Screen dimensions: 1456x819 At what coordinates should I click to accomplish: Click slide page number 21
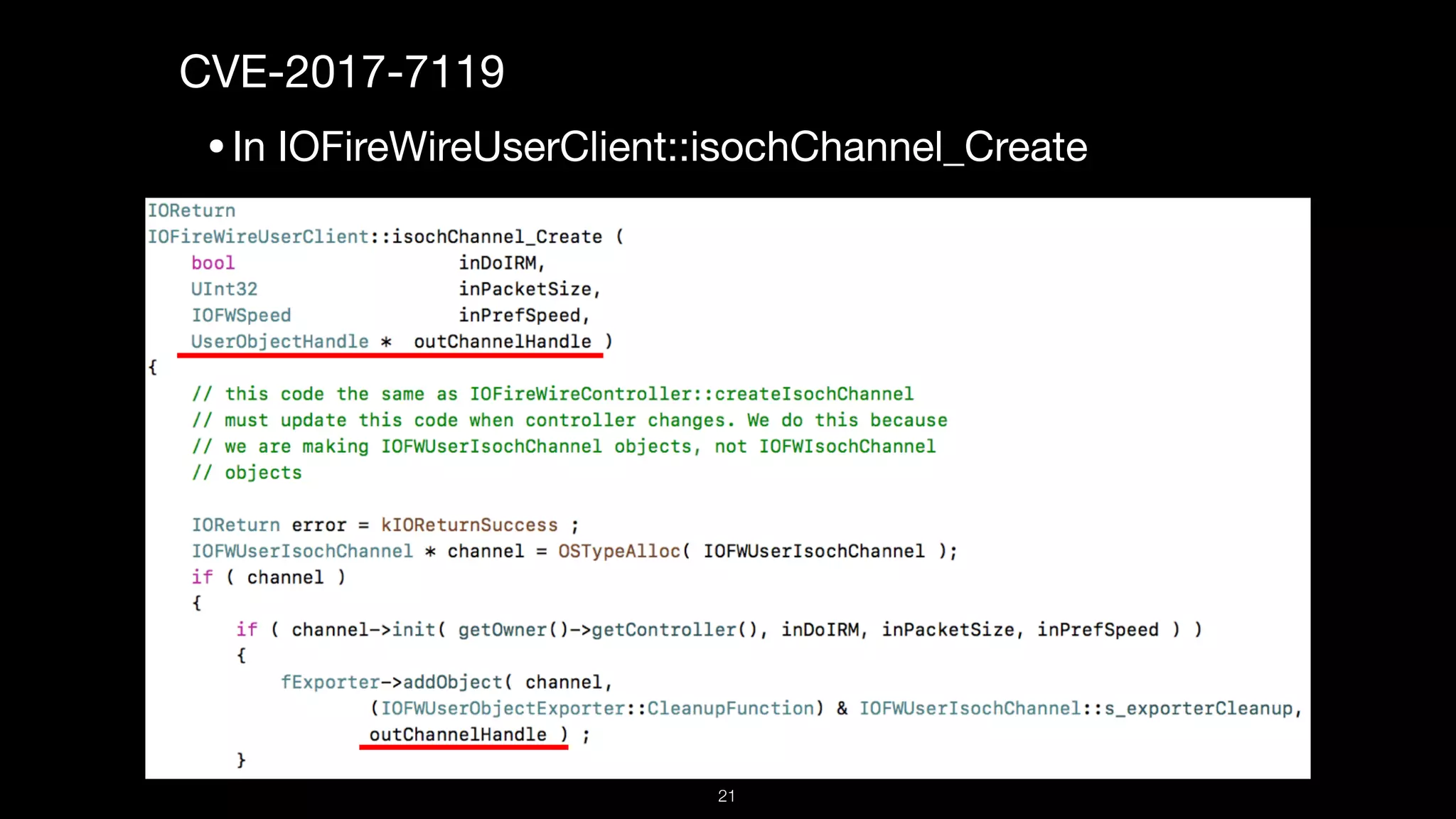727,796
